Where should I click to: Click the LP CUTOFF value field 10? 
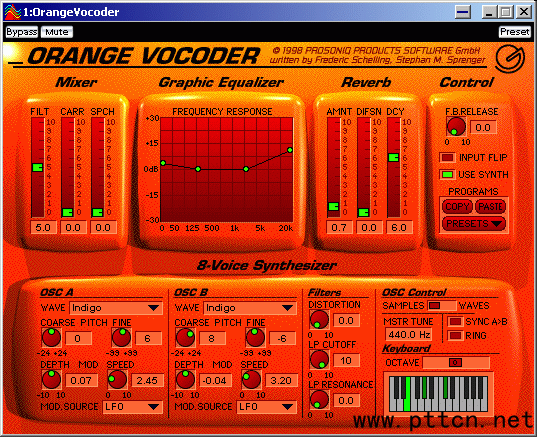(x=346, y=360)
